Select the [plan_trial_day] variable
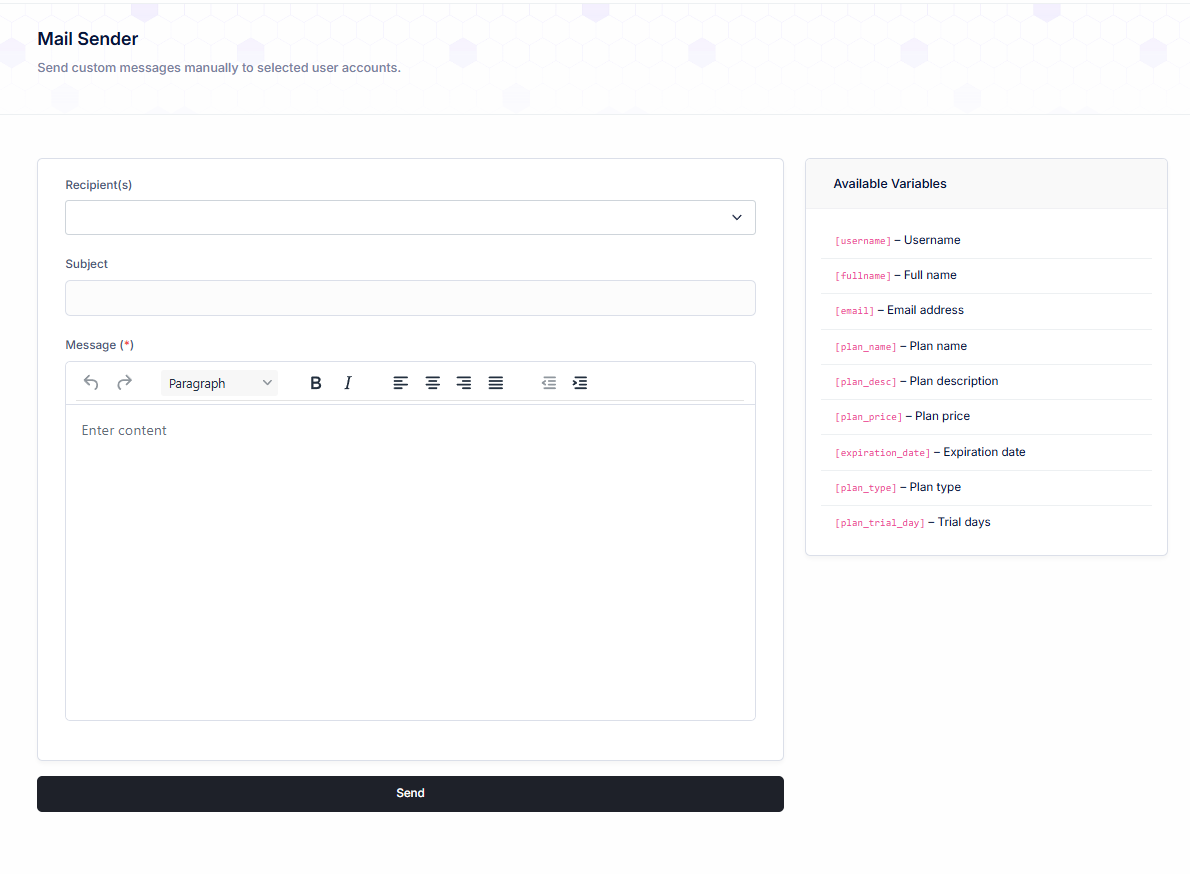The image size is (1190, 874). point(880,523)
